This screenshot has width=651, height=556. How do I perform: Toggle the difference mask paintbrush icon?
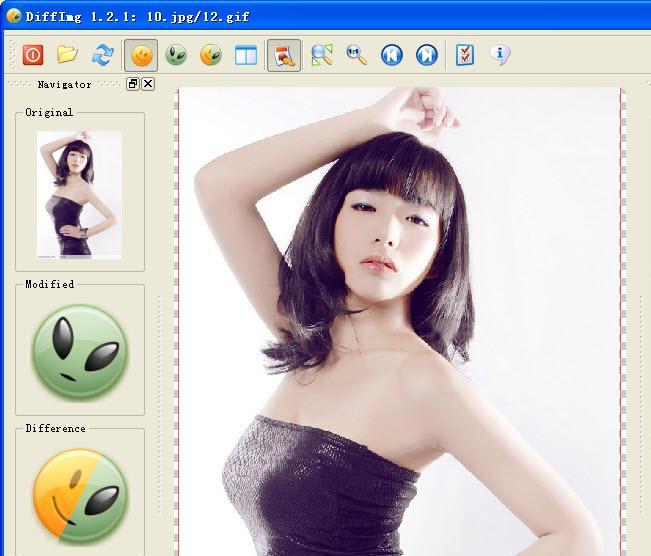point(285,55)
